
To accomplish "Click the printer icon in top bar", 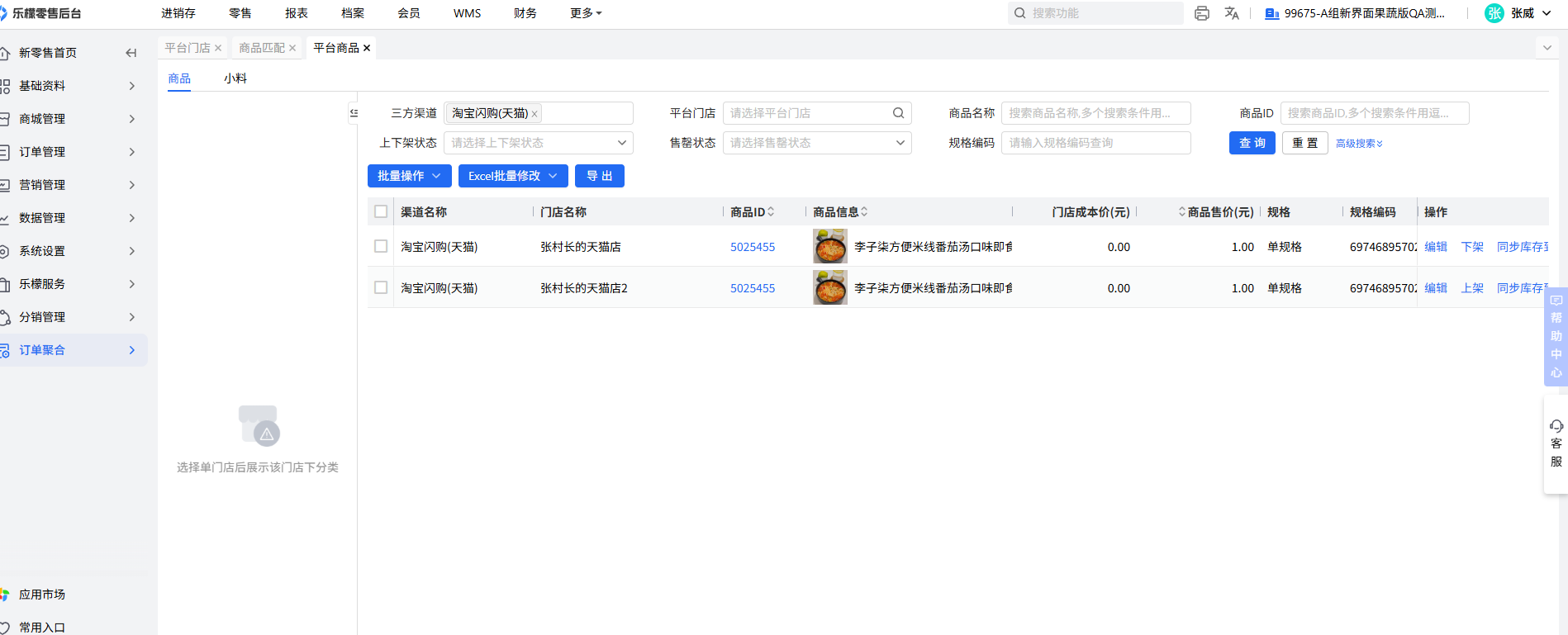I will [1202, 13].
